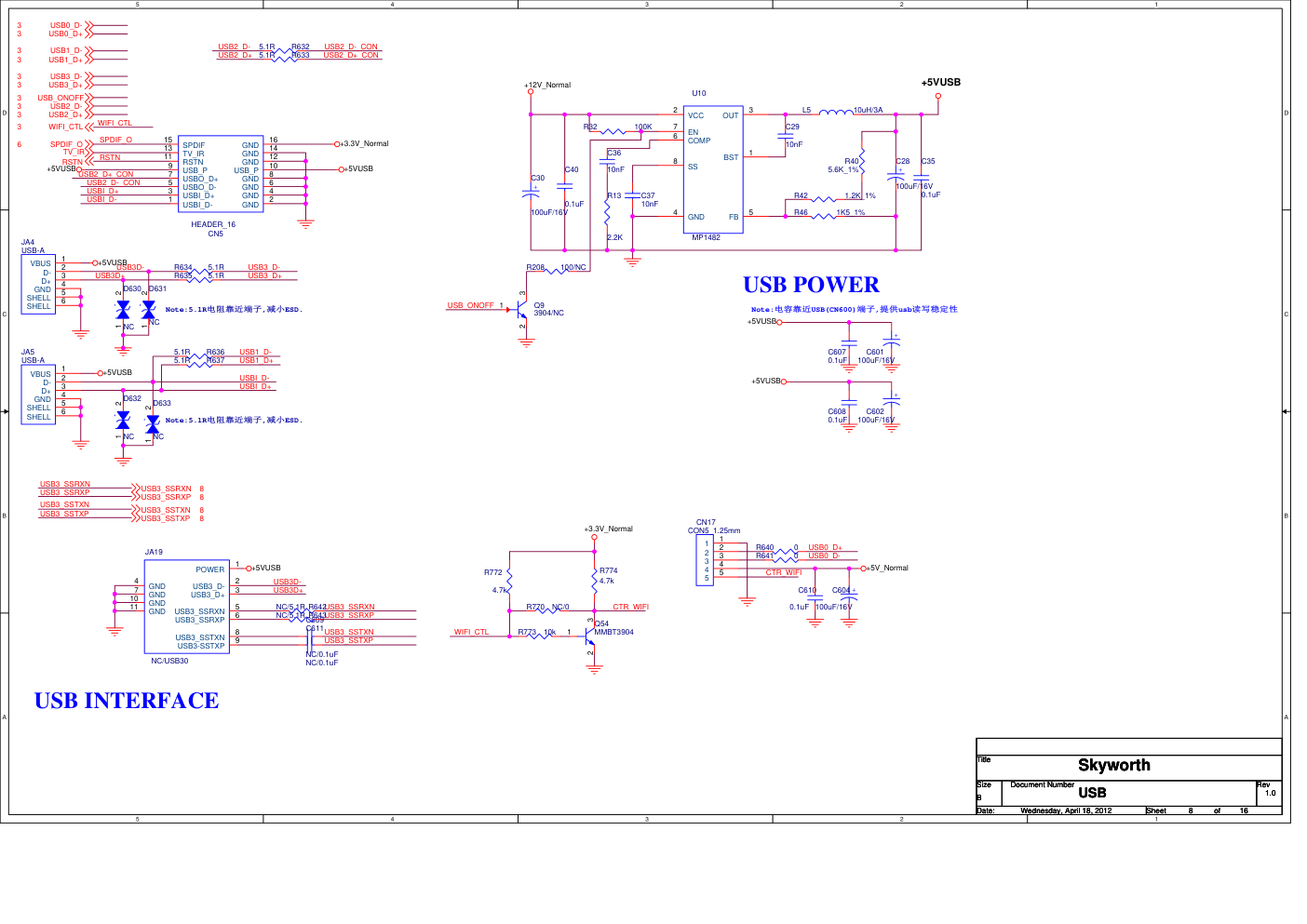Select the R40 5.6K resistor
Screen dimensions: 1307x924
coord(863,164)
